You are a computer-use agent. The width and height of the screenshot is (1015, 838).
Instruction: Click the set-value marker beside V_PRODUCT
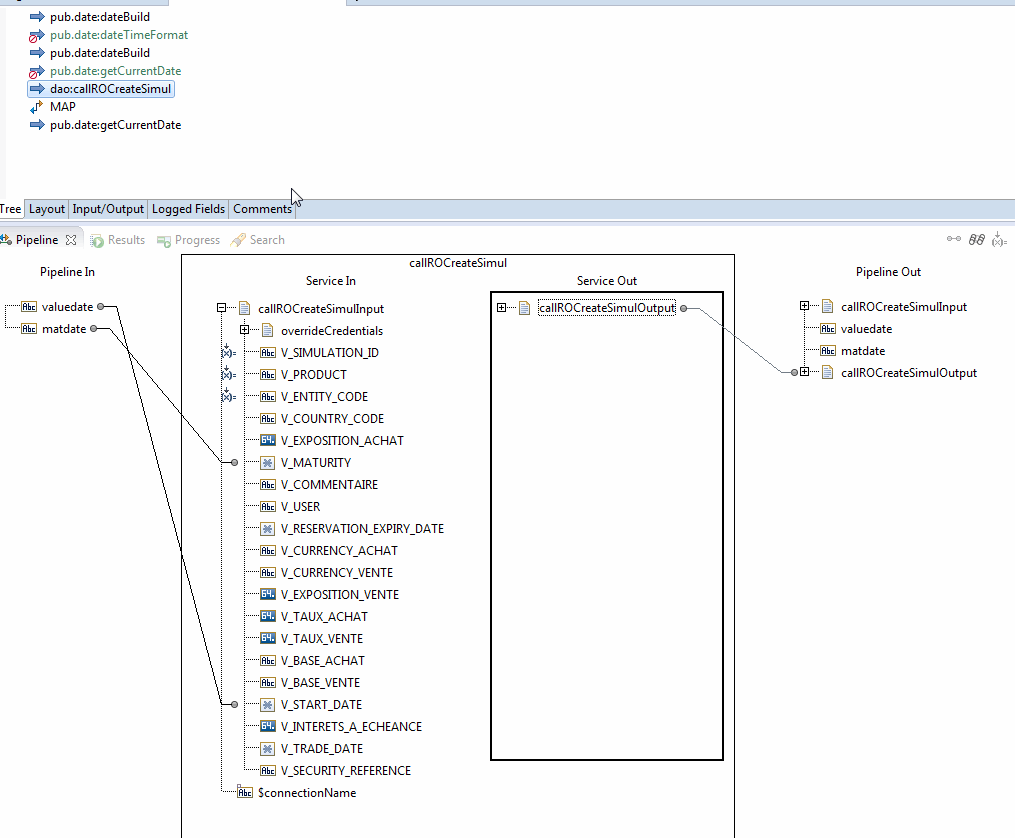(229, 373)
